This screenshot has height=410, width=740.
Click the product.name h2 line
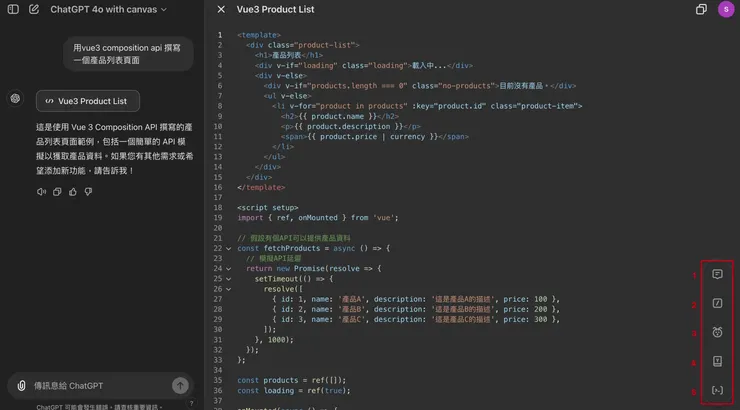click(x=340, y=116)
